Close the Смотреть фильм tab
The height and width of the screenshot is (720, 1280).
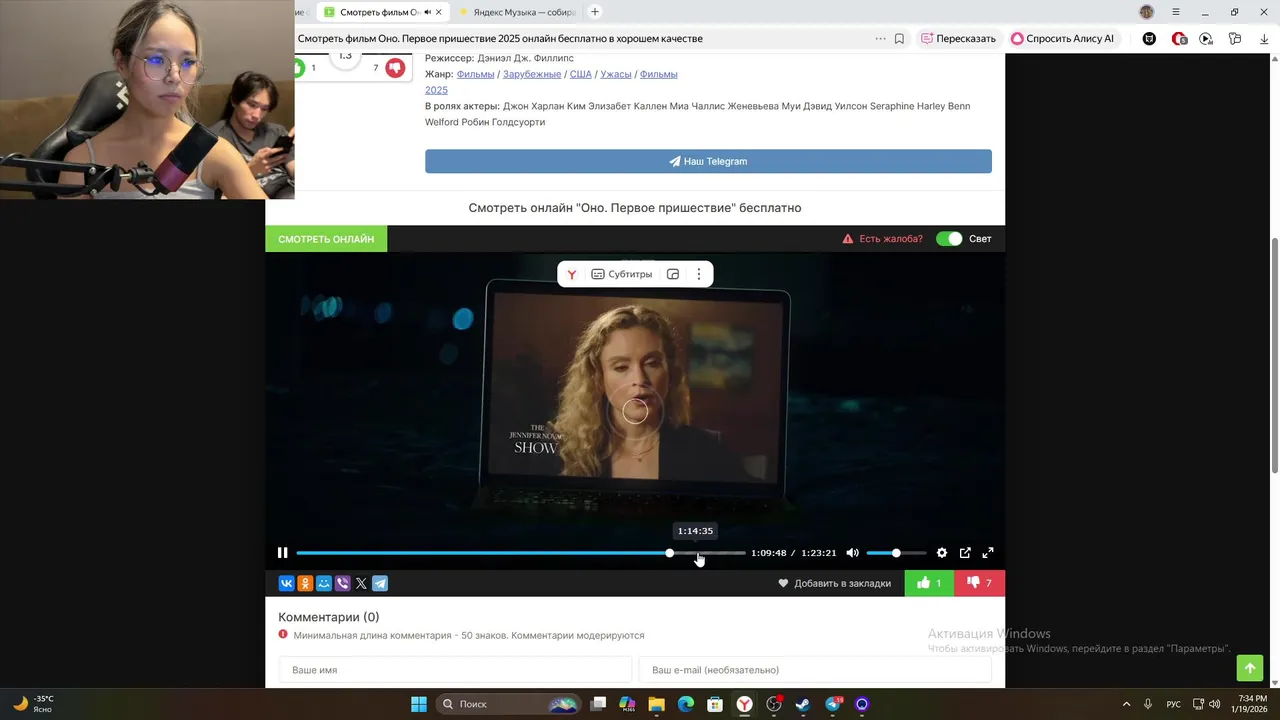(438, 12)
